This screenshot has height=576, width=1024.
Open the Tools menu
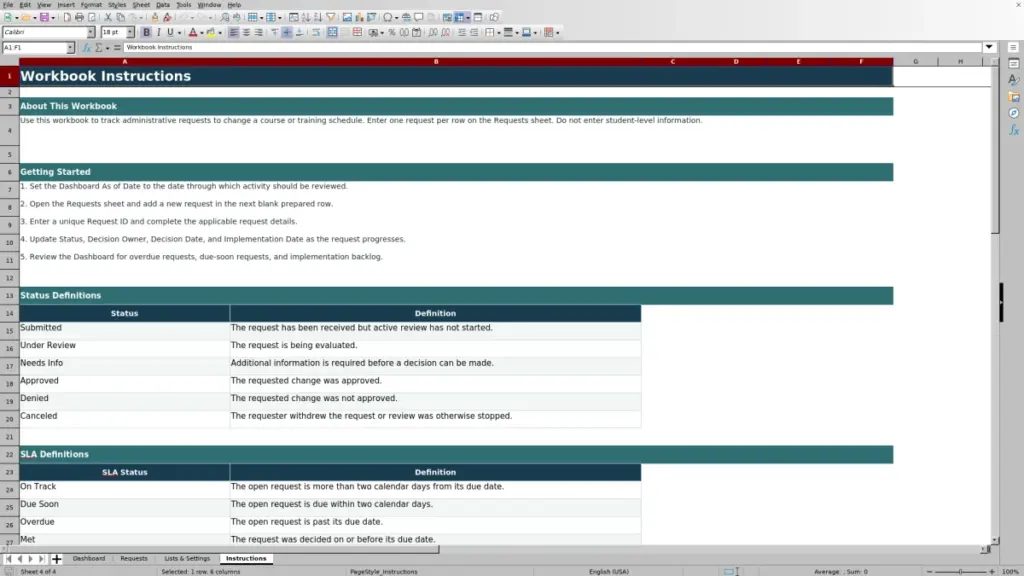(184, 5)
